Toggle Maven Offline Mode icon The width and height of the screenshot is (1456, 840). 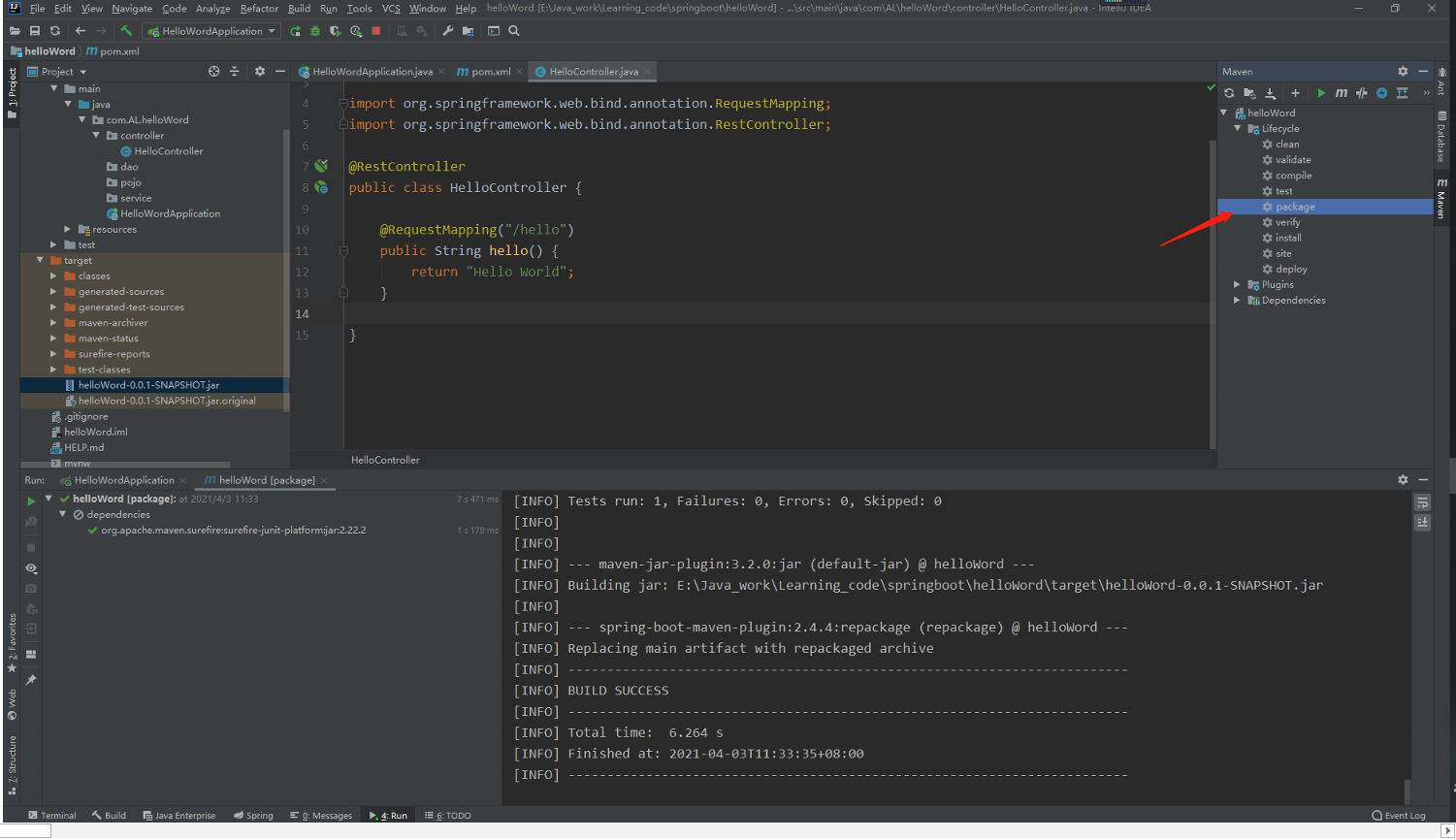[x=1362, y=93]
